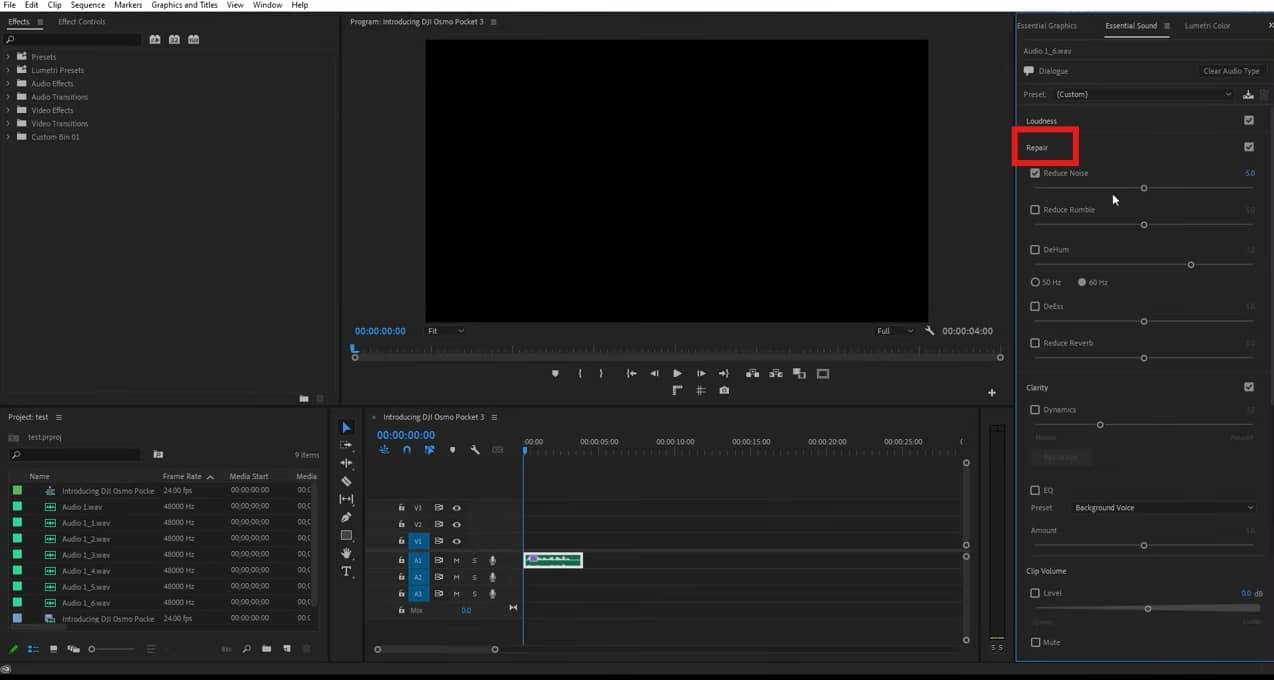Open the EQ Preset Background Voice dropdown
The image size is (1274, 680).
1163,508
